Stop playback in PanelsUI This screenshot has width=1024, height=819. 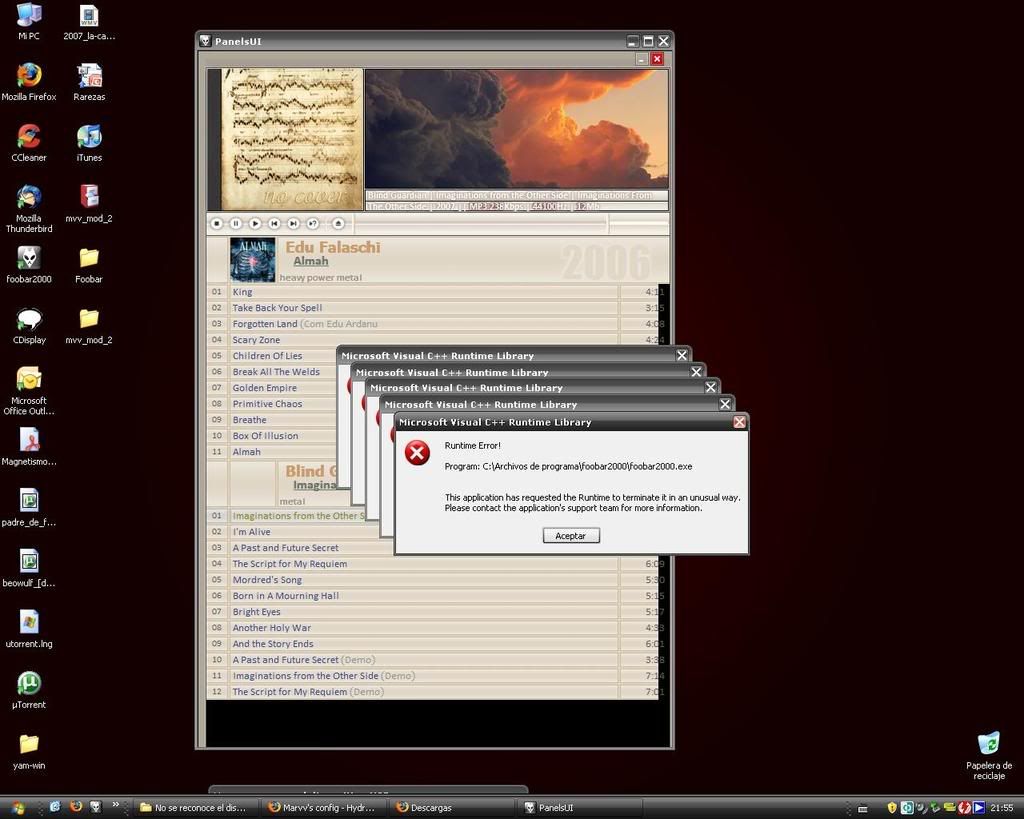click(217, 223)
